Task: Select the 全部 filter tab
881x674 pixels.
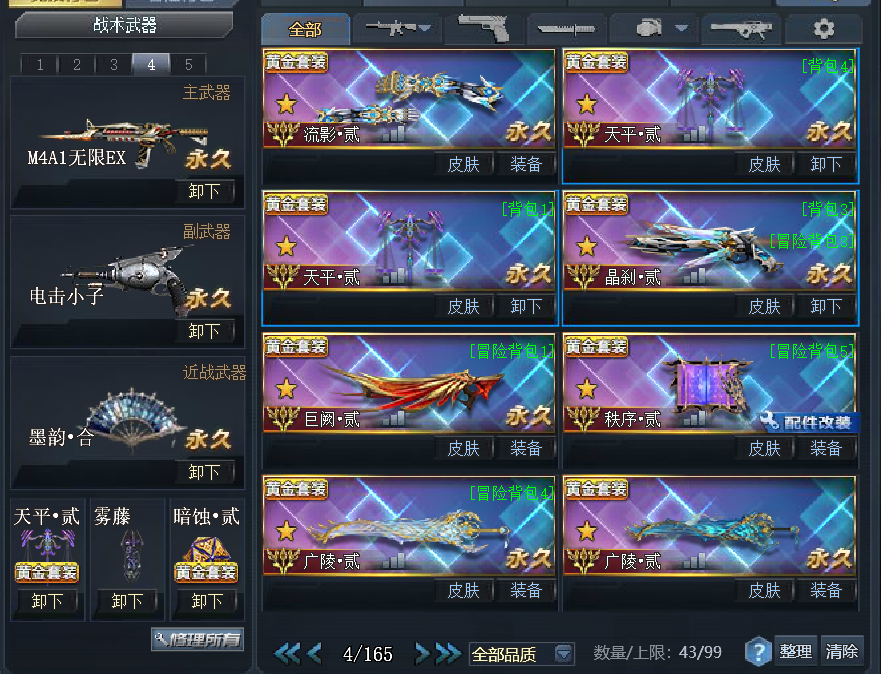Action: coord(305,29)
